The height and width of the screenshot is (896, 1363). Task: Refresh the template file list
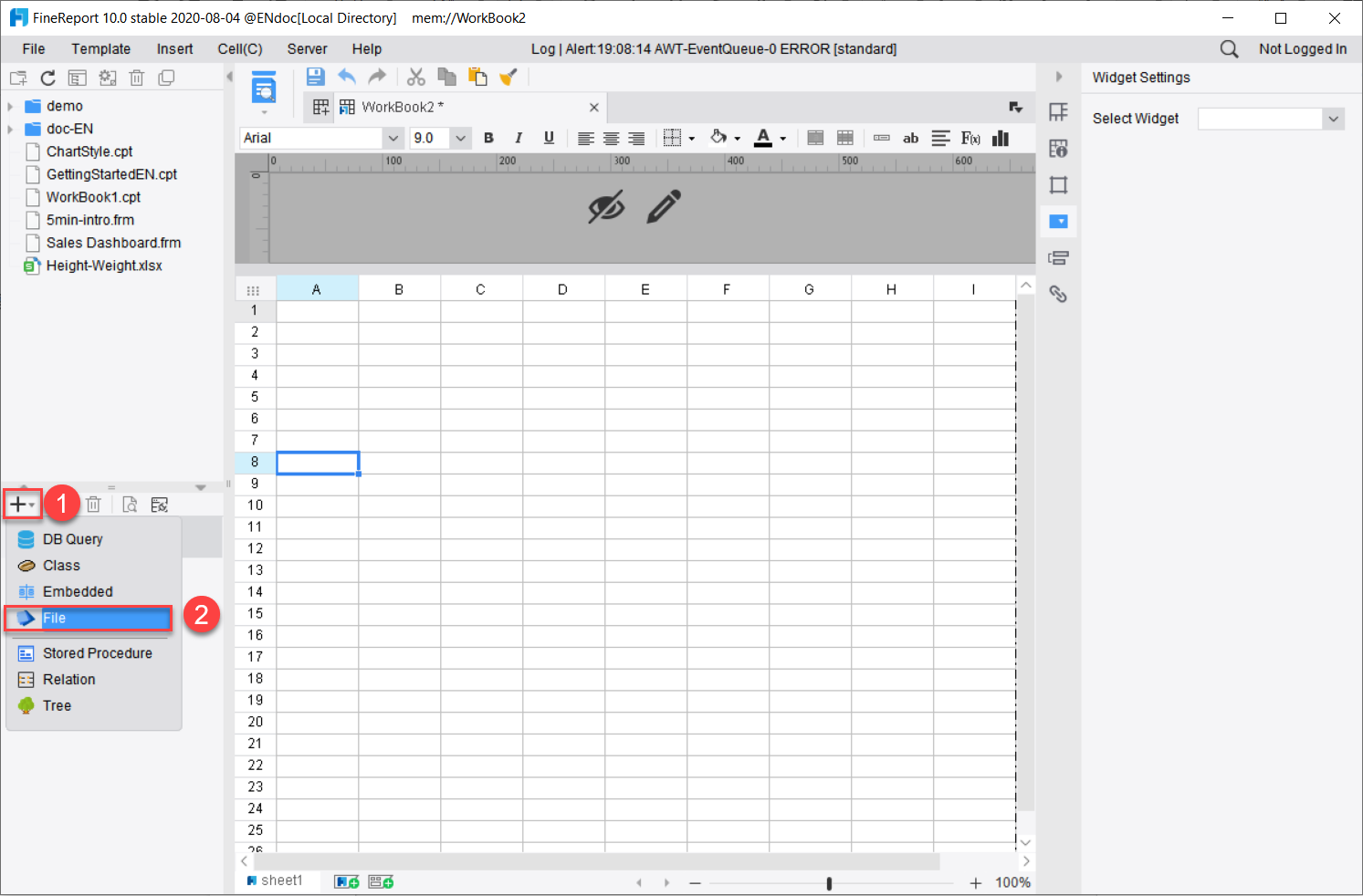click(x=48, y=78)
